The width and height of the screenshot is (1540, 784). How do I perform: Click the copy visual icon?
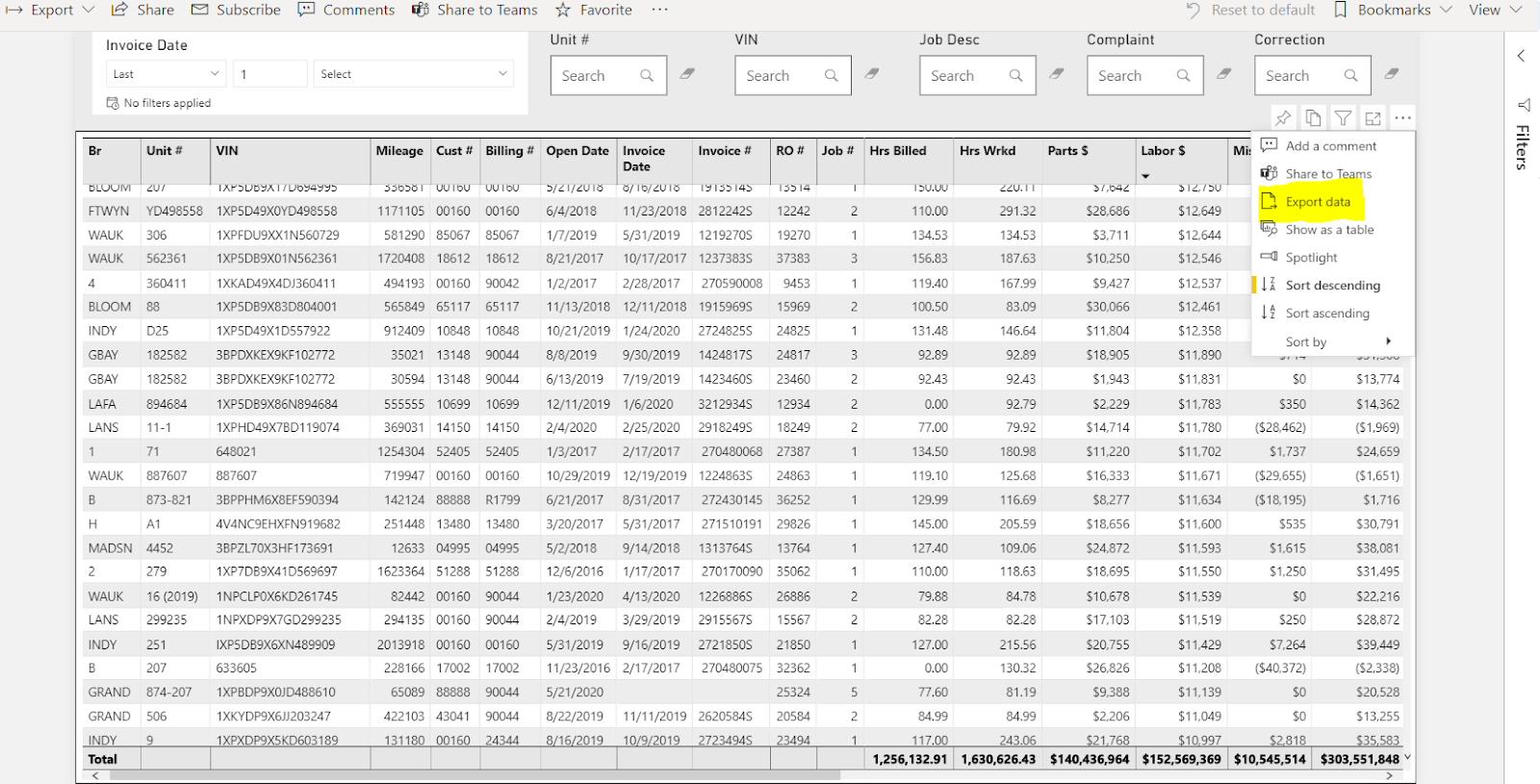1313,118
